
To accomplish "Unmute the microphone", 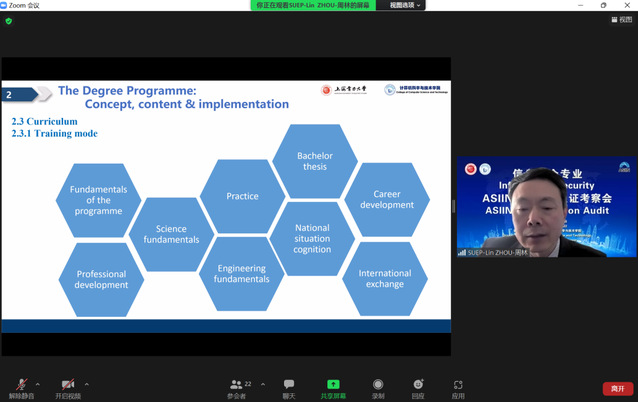I will pos(21,386).
